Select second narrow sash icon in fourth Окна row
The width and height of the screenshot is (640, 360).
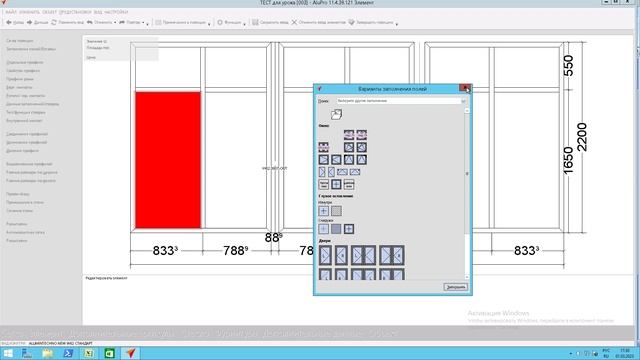coord(331,172)
